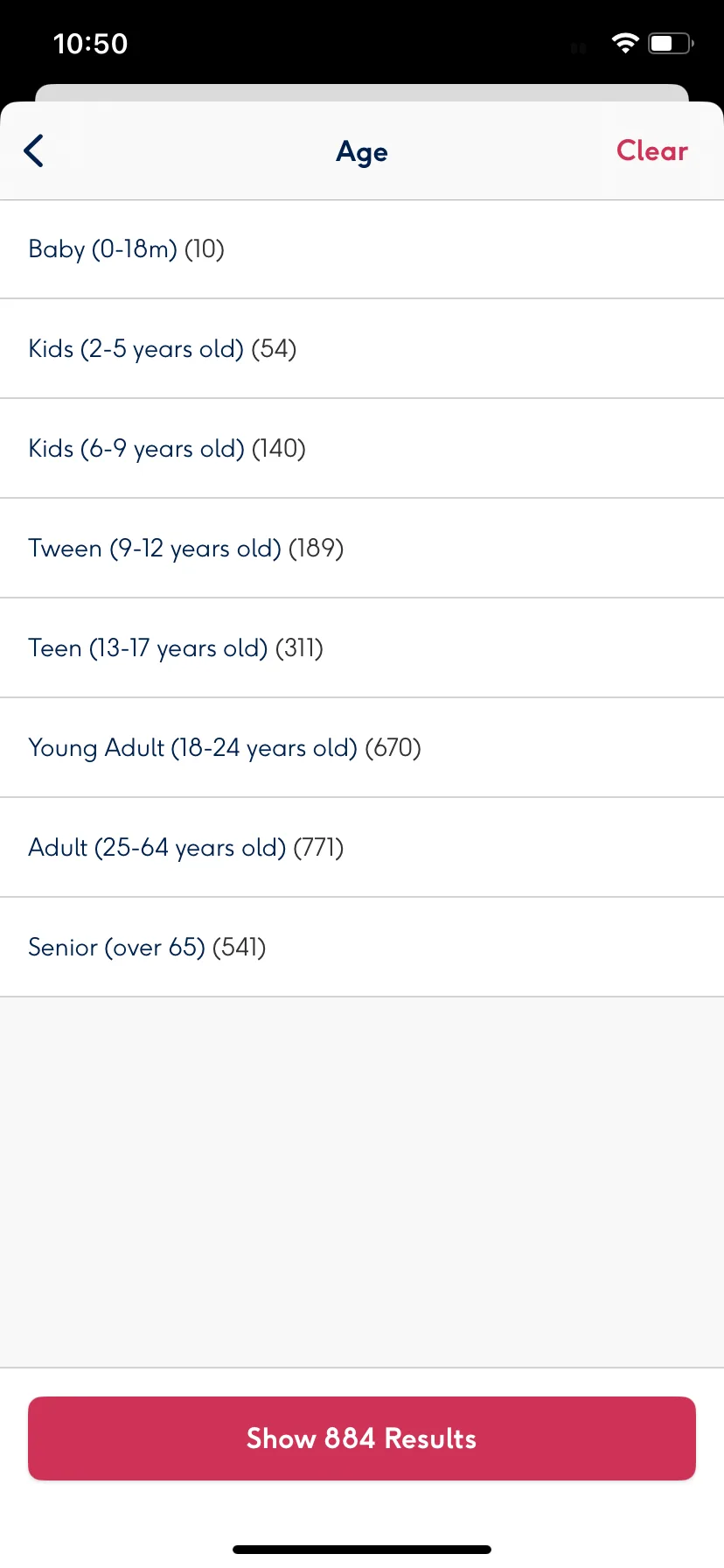Image resolution: width=724 pixels, height=1568 pixels.
Task: Tap Show 884 Results button
Action: pyautogui.click(x=362, y=1438)
